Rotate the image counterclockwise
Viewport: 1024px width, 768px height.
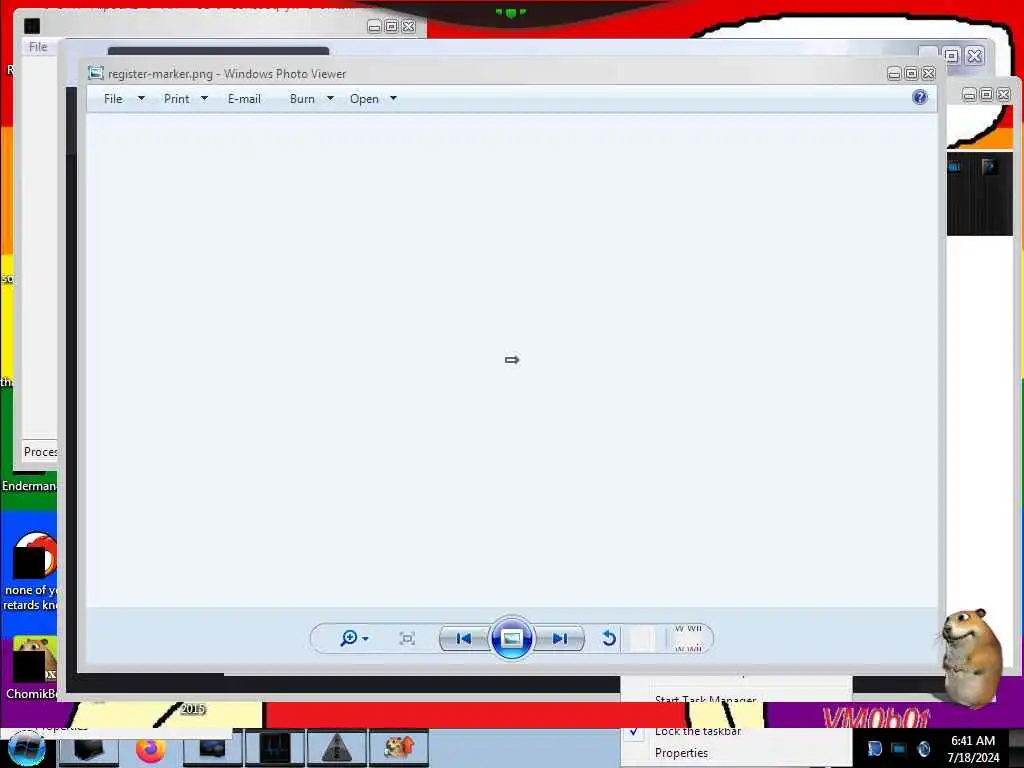coord(609,638)
